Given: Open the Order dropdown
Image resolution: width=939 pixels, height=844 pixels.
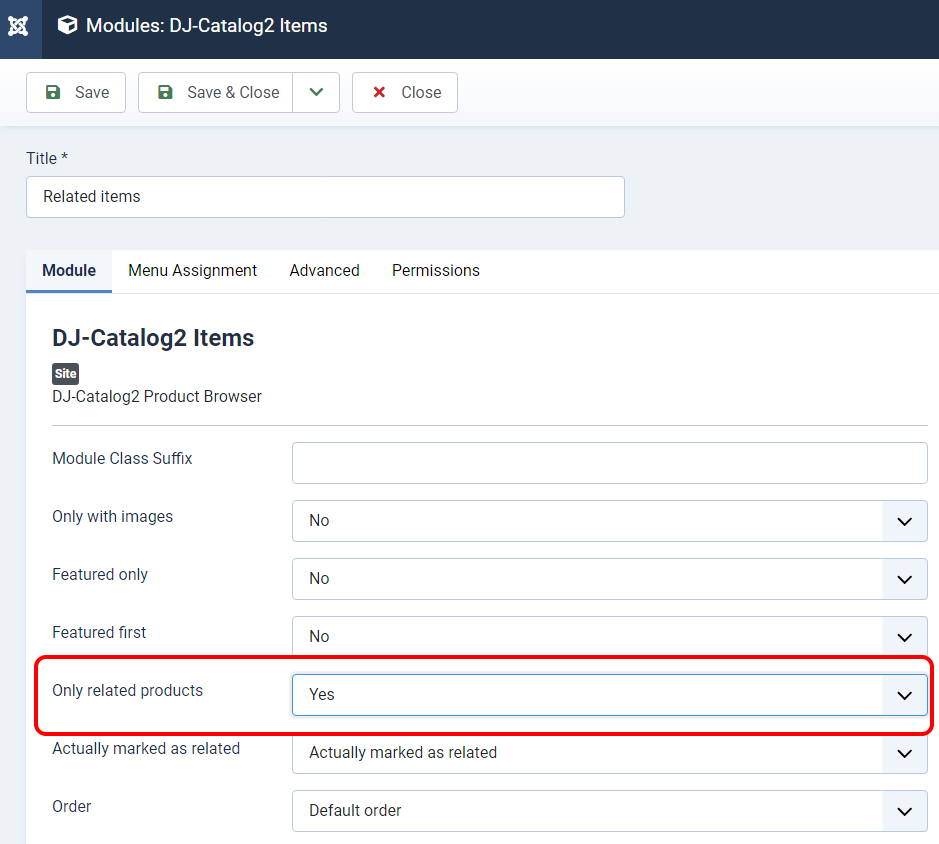Looking at the screenshot, I should coord(610,811).
